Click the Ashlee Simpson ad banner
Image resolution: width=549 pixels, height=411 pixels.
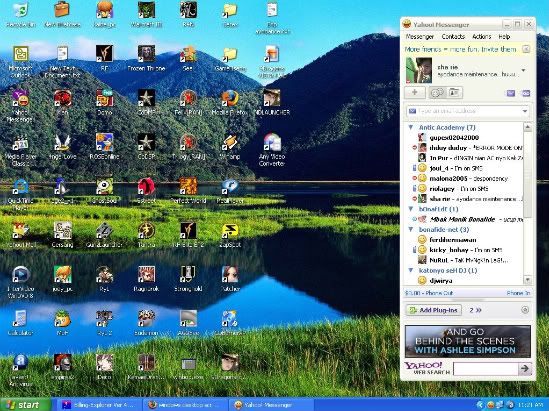467,341
